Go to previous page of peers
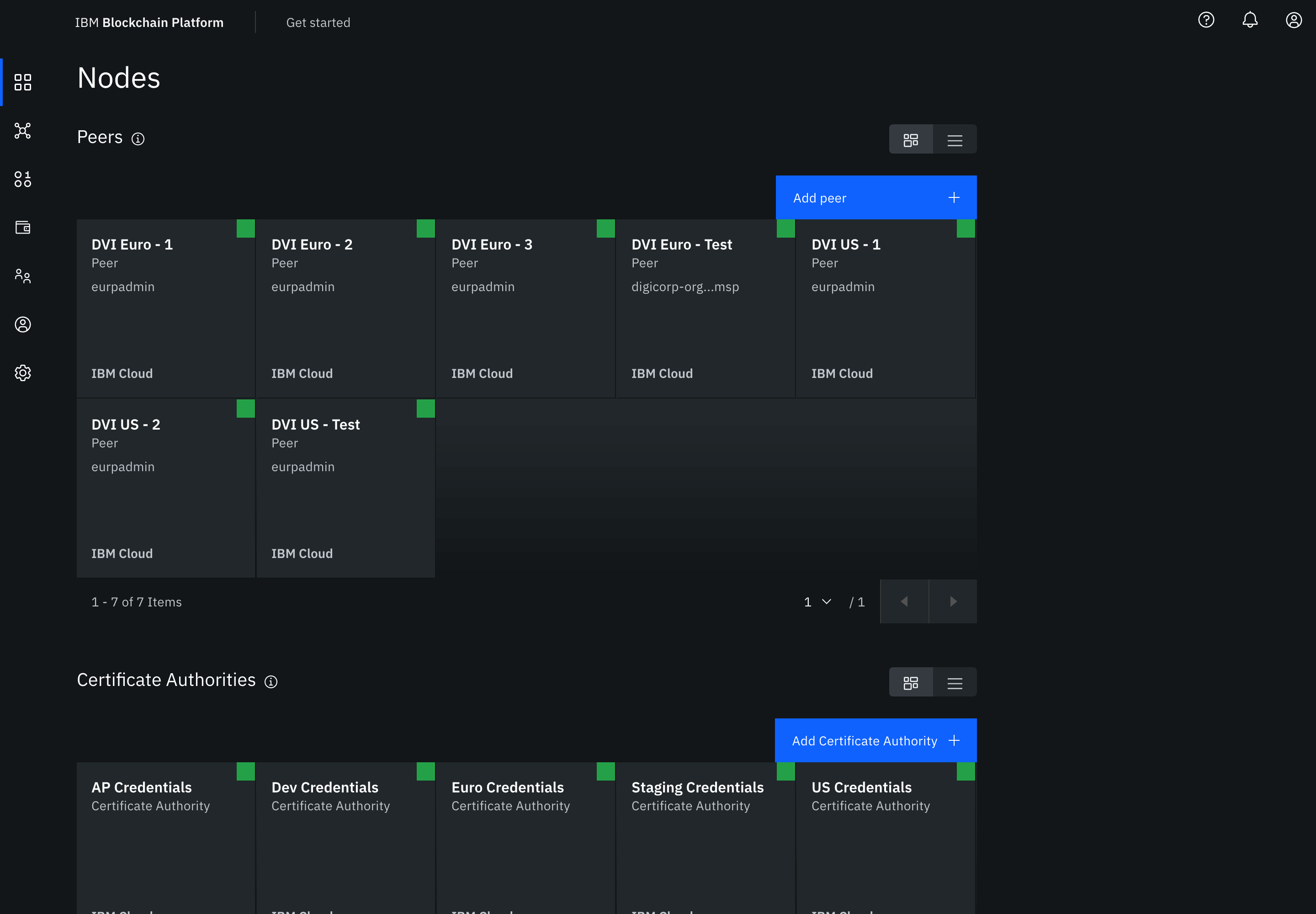This screenshot has width=1316, height=914. pos(904,601)
